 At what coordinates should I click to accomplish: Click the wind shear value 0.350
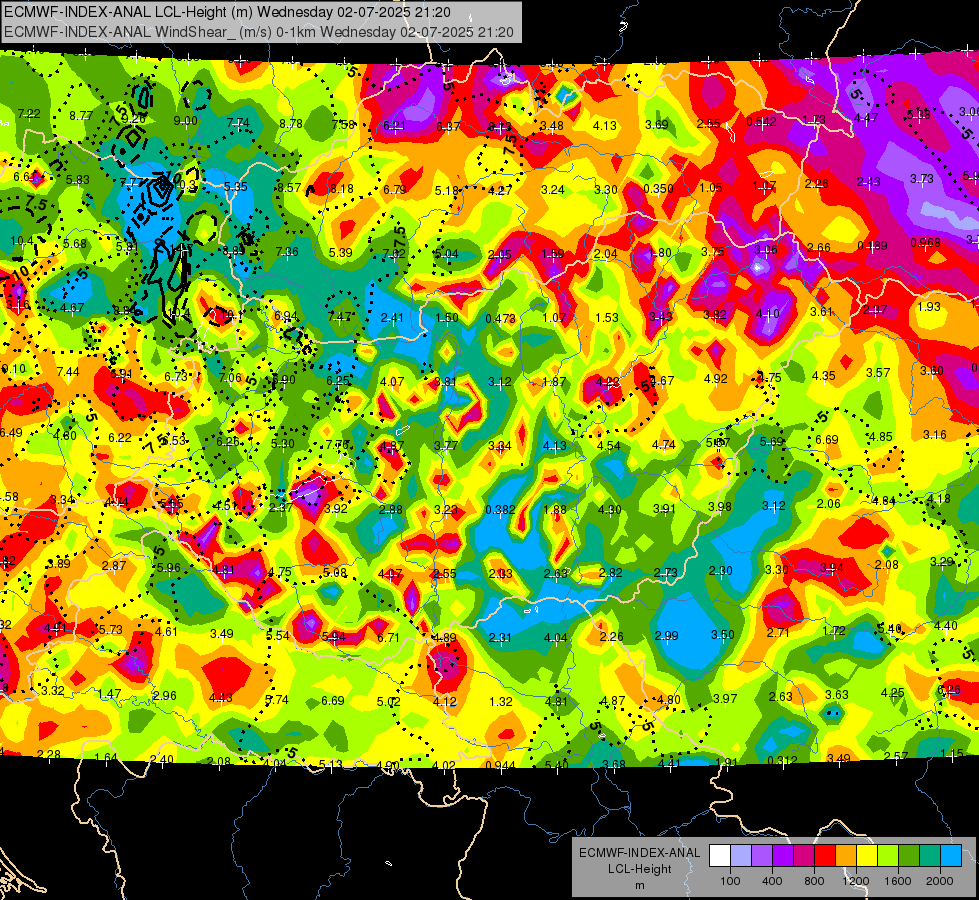click(x=659, y=189)
